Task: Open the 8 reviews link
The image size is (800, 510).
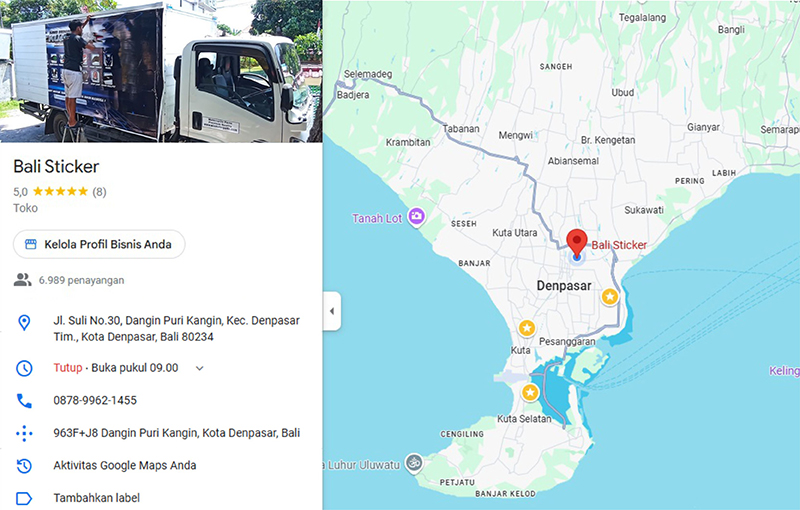Action: coord(99,192)
